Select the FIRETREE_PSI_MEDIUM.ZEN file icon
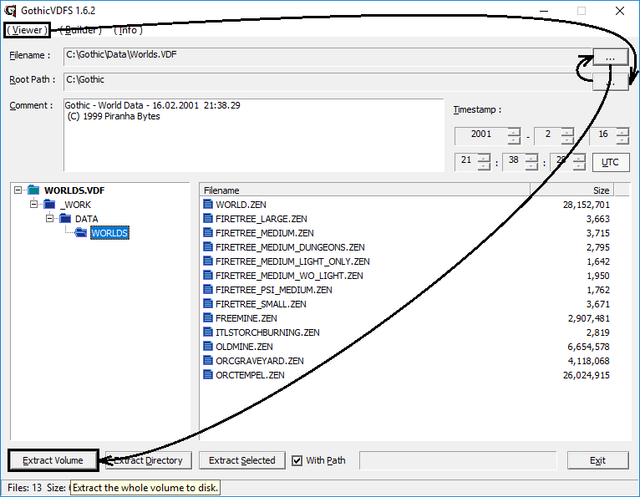The image size is (640, 497). coord(208,289)
